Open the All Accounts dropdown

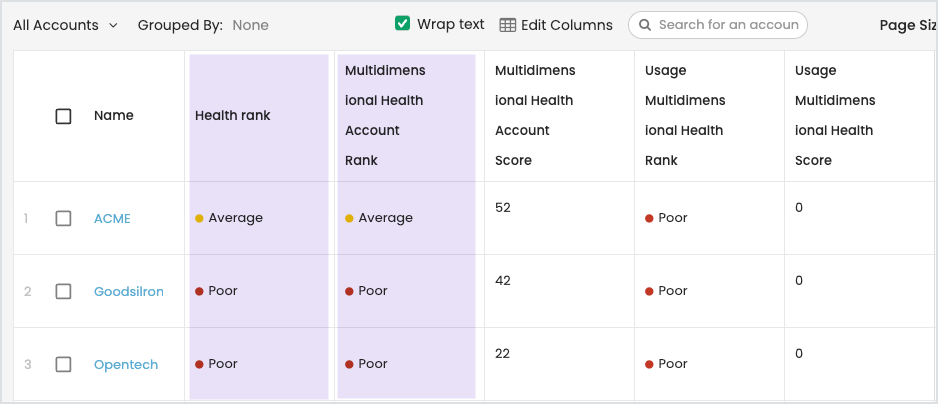click(65, 25)
